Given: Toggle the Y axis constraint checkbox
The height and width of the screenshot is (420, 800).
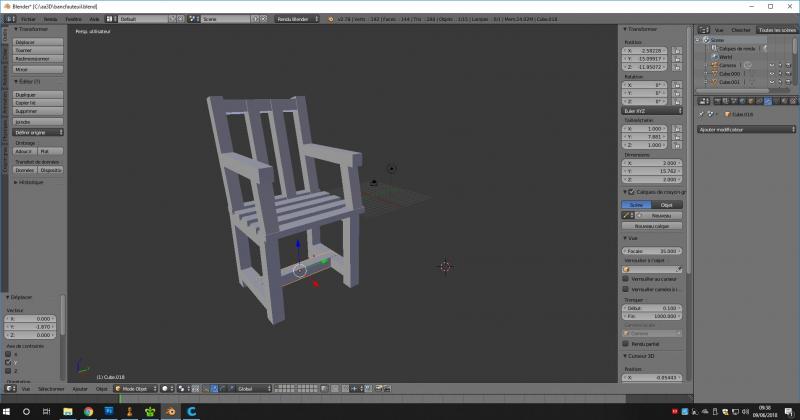Looking at the screenshot, I should (x=9, y=363).
